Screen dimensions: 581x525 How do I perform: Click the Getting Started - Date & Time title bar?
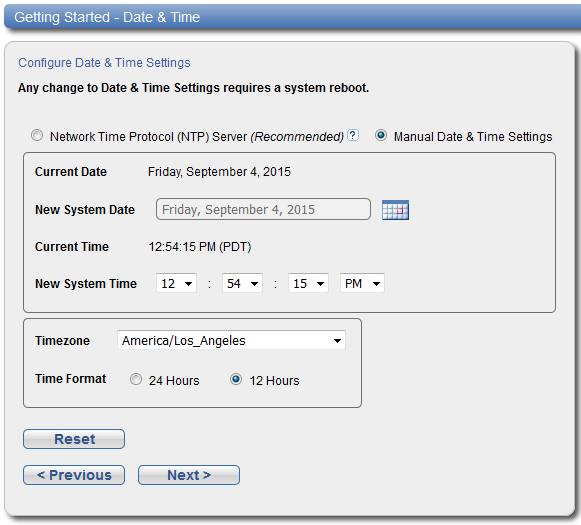point(292,17)
